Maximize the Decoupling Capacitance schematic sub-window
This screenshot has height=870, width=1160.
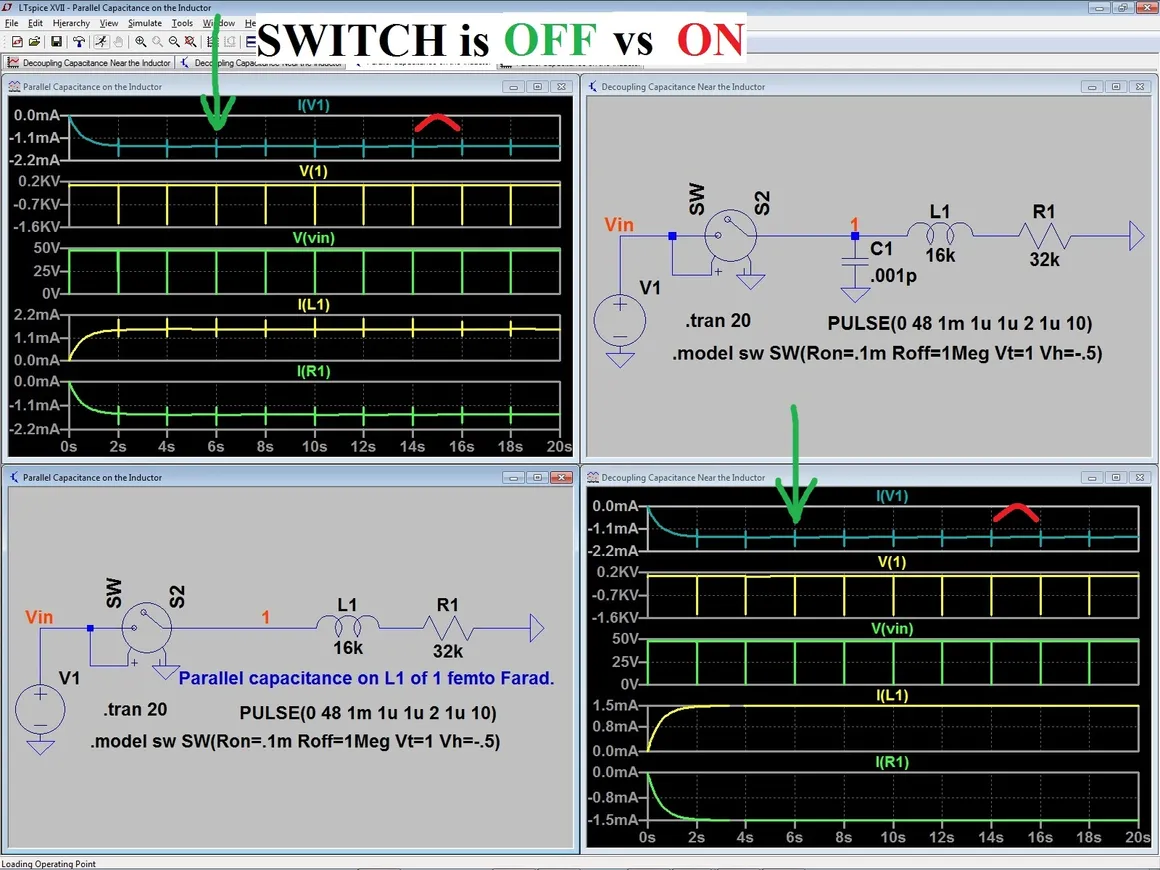pos(1117,87)
